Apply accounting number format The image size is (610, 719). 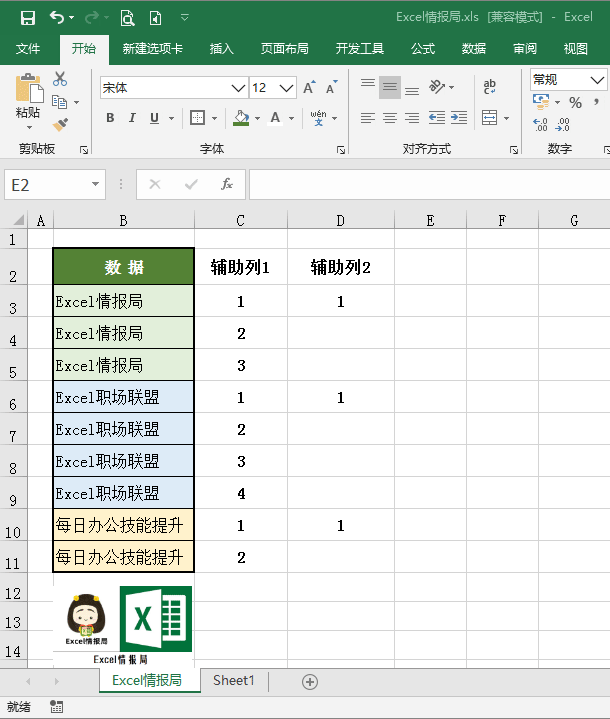point(541,102)
